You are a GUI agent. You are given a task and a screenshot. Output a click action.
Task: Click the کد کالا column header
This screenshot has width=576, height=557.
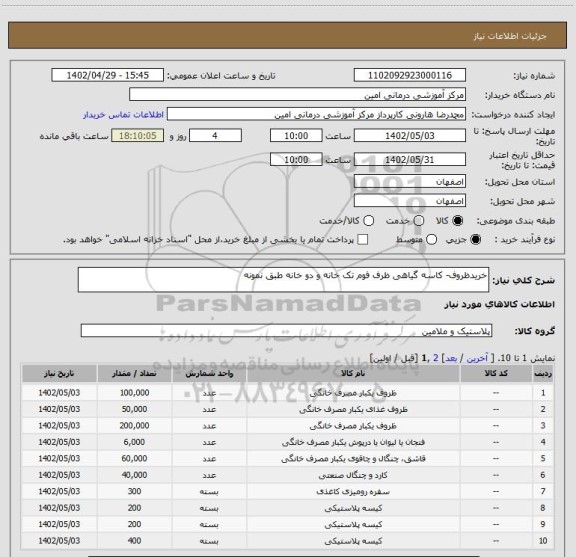496,373
